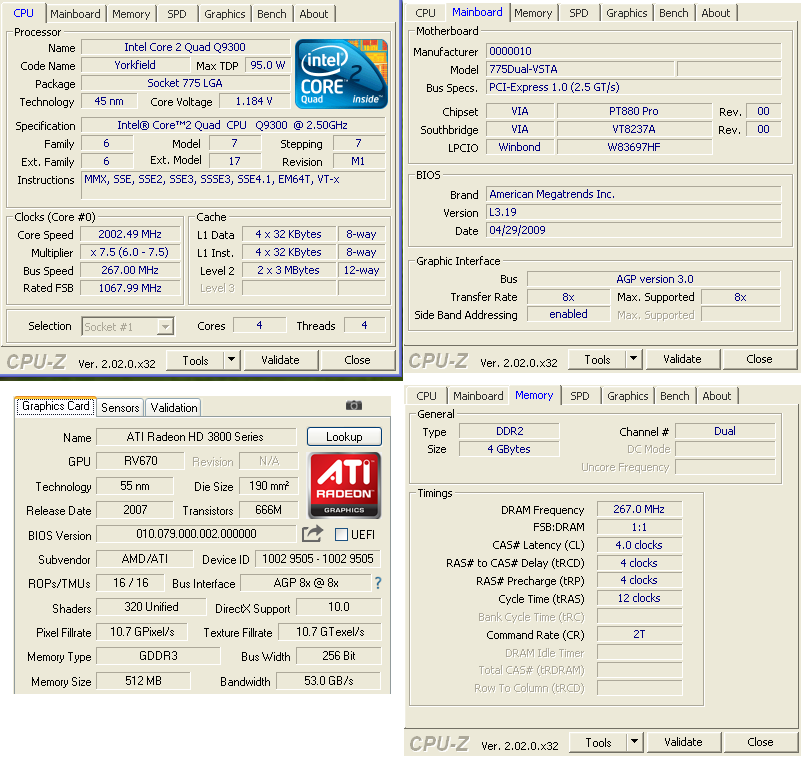
Task: Open SPD tab in CPU window
Action: pos(177,14)
